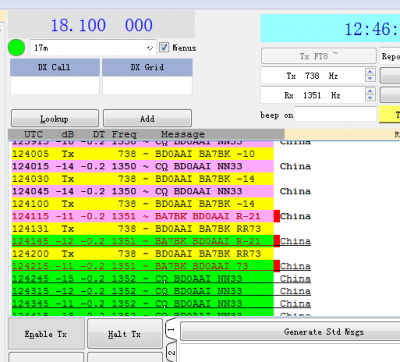
Task: Select the 124215 BA7BK BD0AAI 73 row
Action: tap(143, 266)
